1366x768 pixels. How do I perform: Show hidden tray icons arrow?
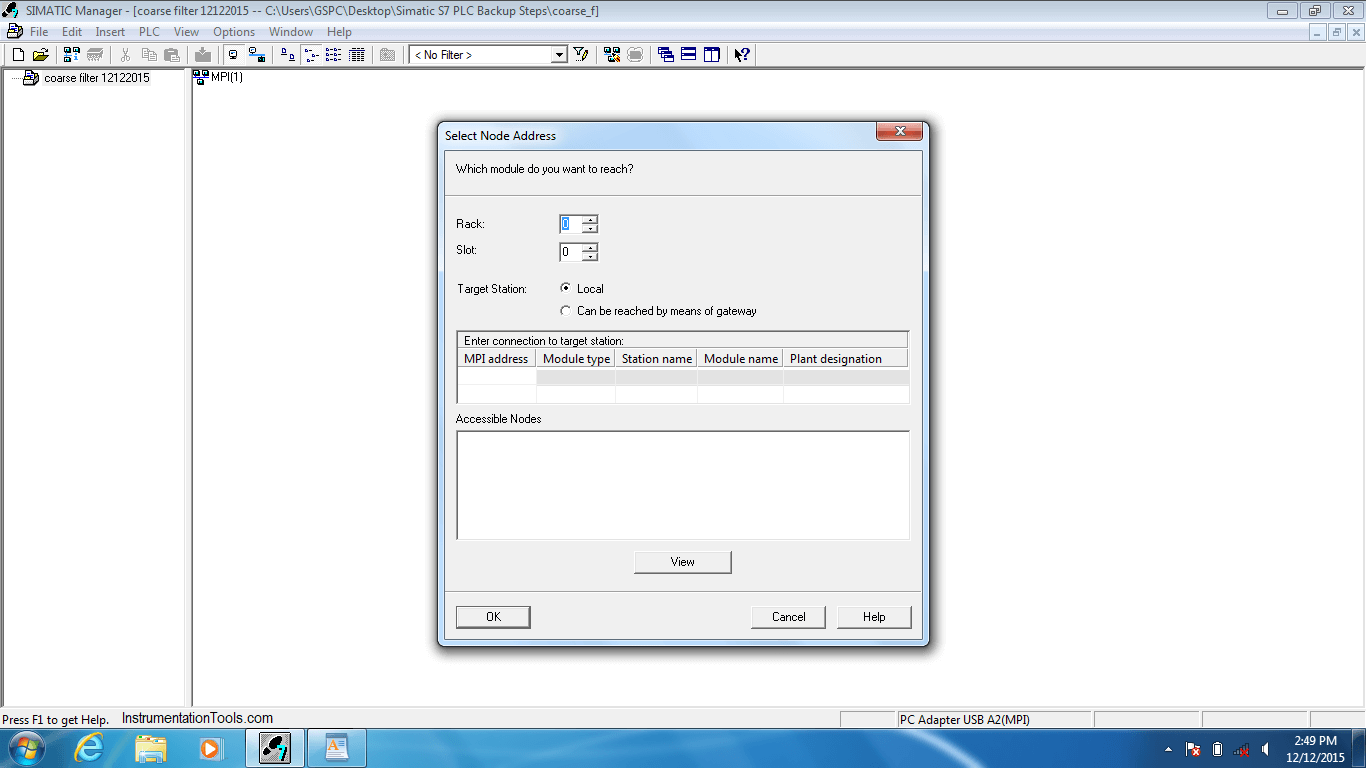(x=1168, y=749)
